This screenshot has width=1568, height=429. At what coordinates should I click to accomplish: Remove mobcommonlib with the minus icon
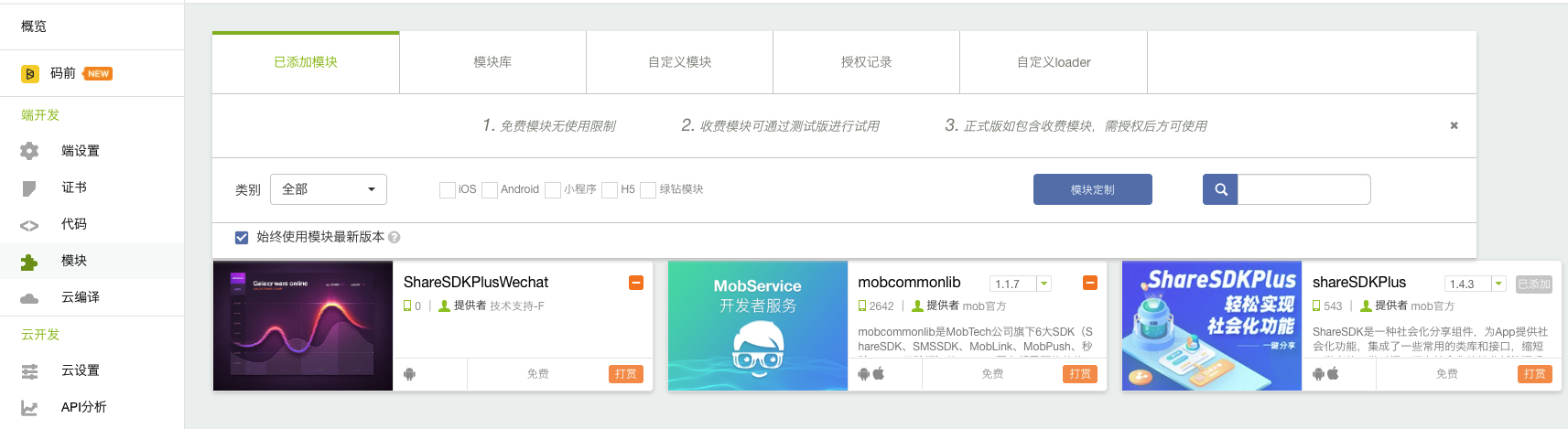click(x=1090, y=283)
